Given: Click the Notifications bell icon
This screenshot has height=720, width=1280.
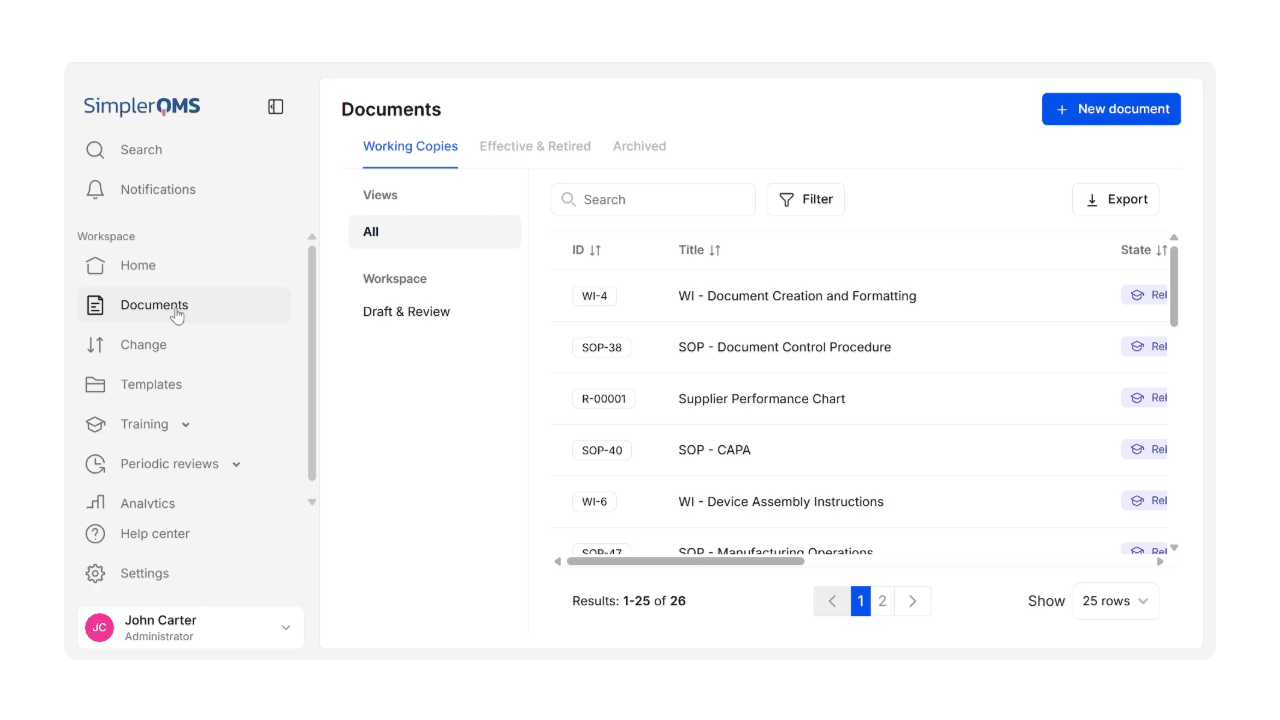Looking at the screenshot, I should pos(95,189).
